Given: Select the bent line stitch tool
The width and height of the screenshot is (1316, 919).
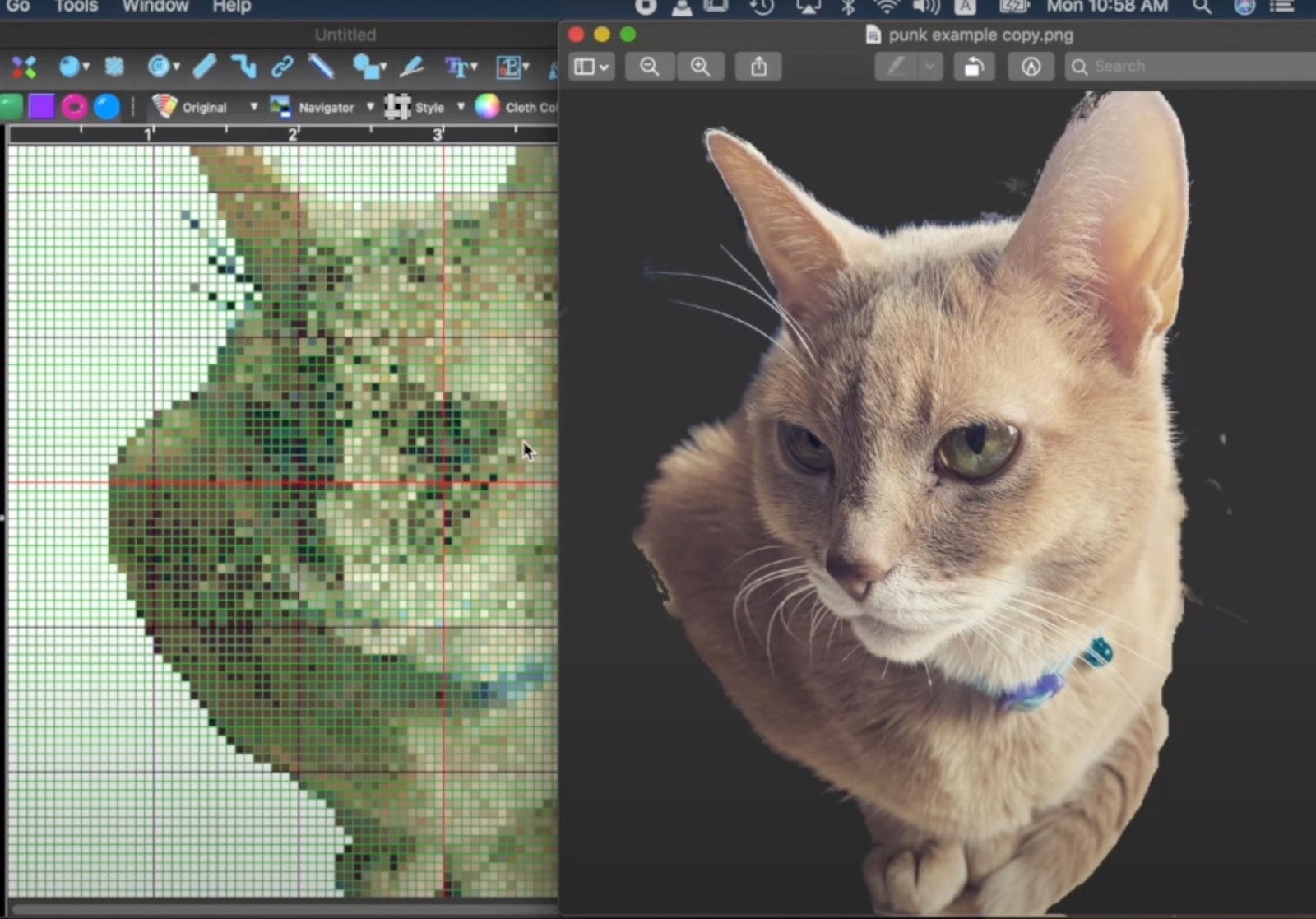Looking at the screenshot, I should click(x=244, y=68).
